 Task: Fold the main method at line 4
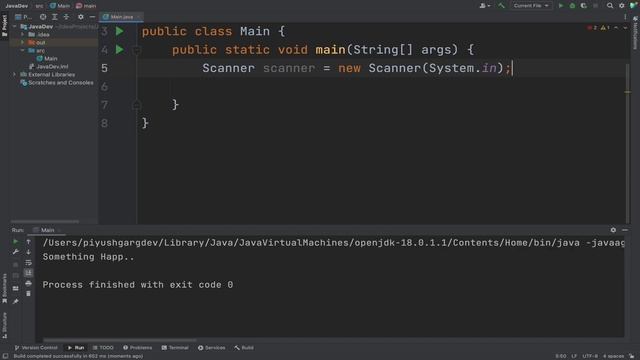pyautogui.click(x=137, y=50)
